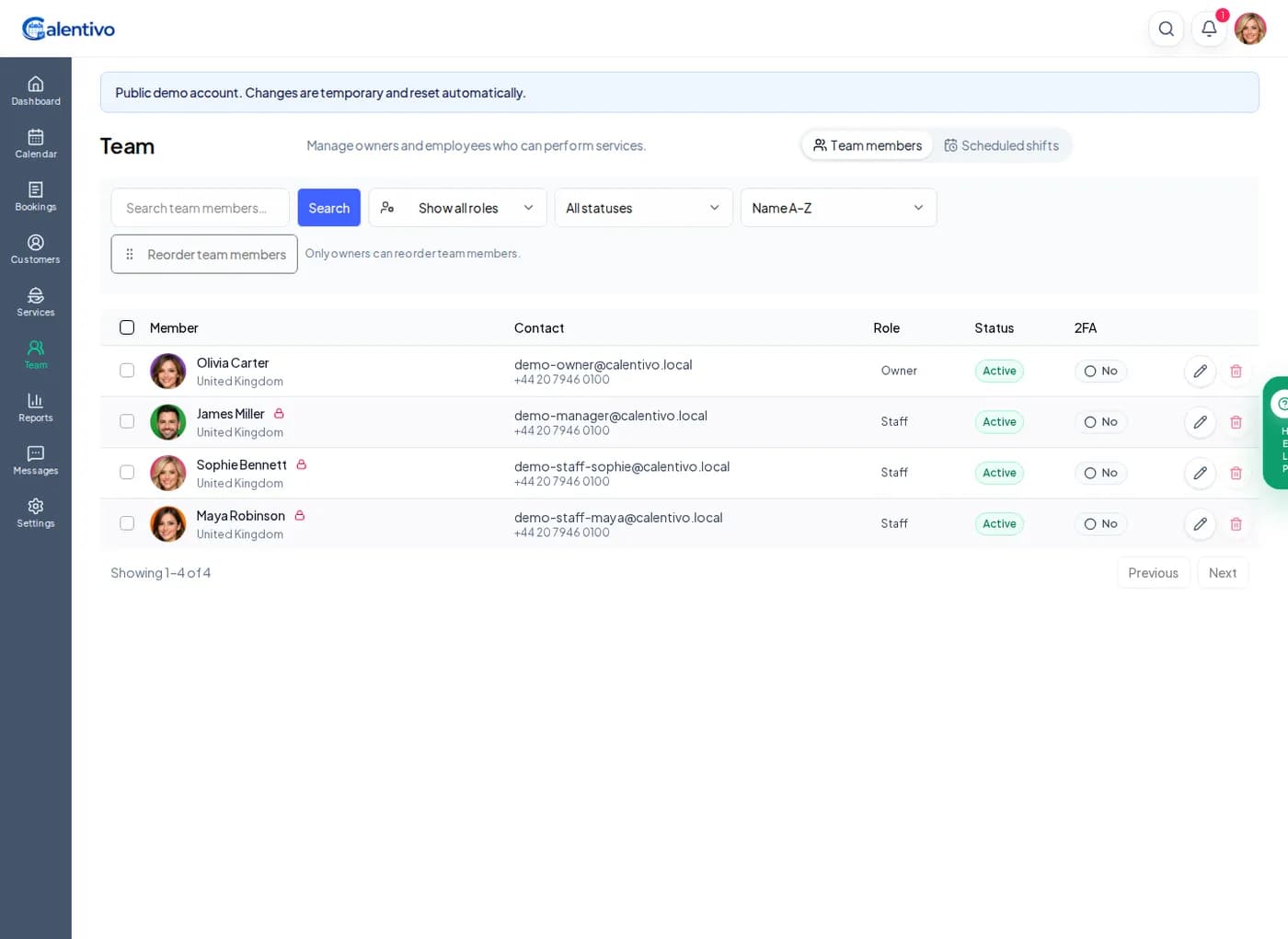This screenshot has width=1288, height=939.
Task: Open the Services sidebar item
Action: pos(36,302)
